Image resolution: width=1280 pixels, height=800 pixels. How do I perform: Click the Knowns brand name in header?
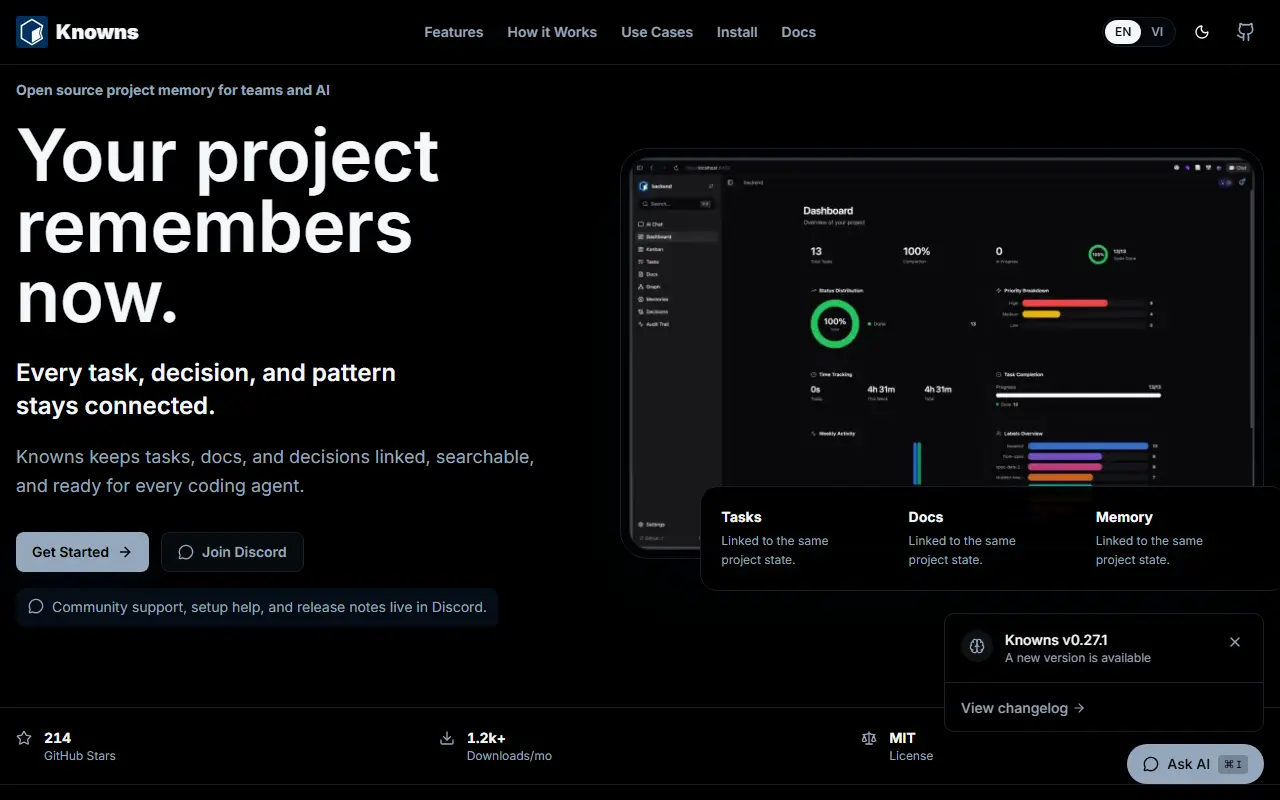97,32
